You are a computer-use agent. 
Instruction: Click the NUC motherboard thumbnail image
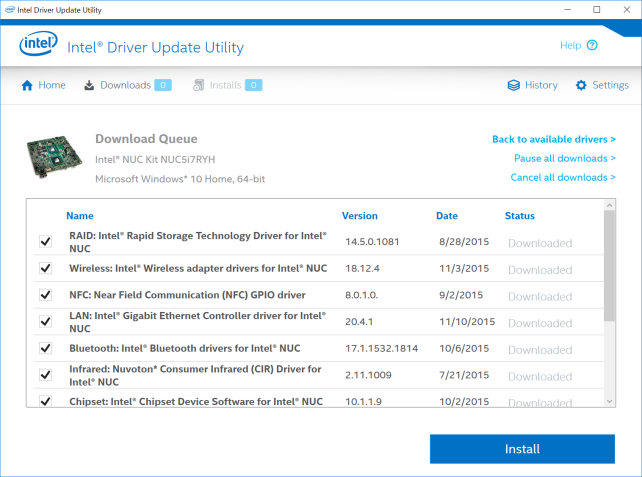[54, 157]
